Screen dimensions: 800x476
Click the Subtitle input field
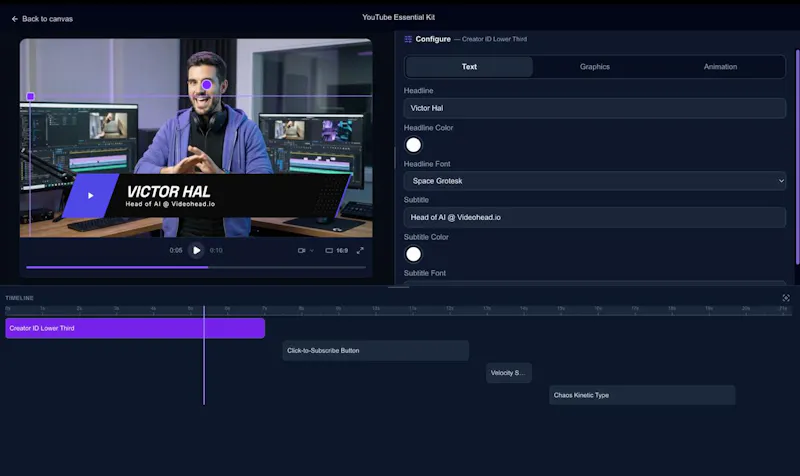pyautogui.click(x=594, y=217)
